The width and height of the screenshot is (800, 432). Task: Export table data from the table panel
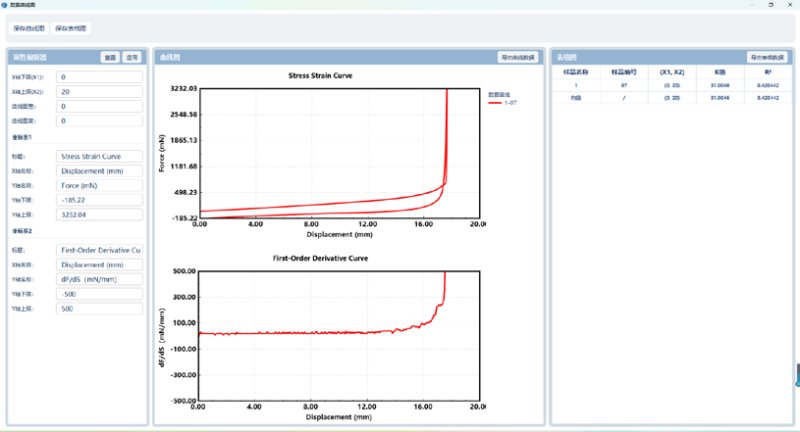point(769,57)
